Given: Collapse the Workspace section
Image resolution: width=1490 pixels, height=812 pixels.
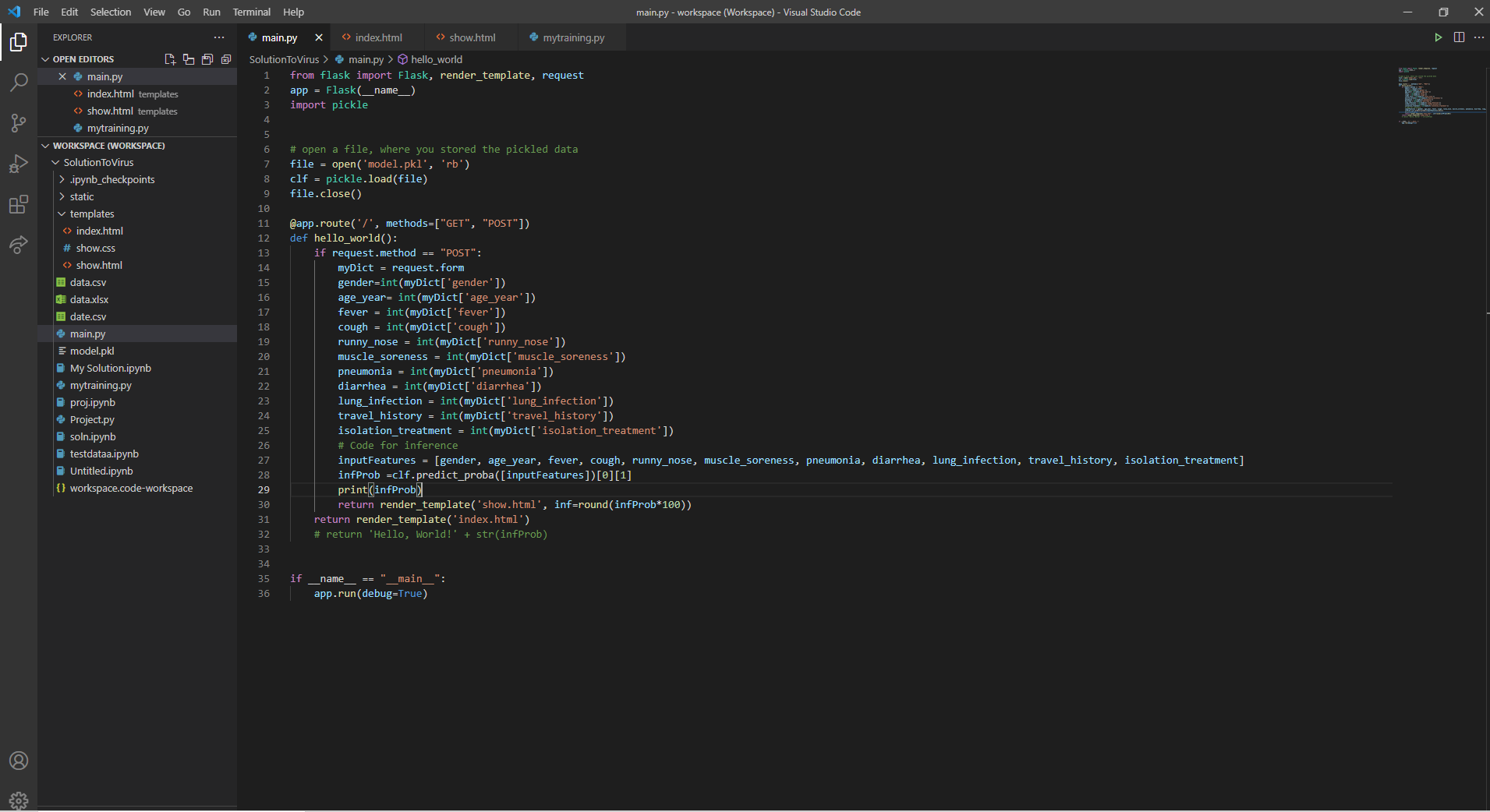Looking at the screenshot, I should tap(45, 146).
